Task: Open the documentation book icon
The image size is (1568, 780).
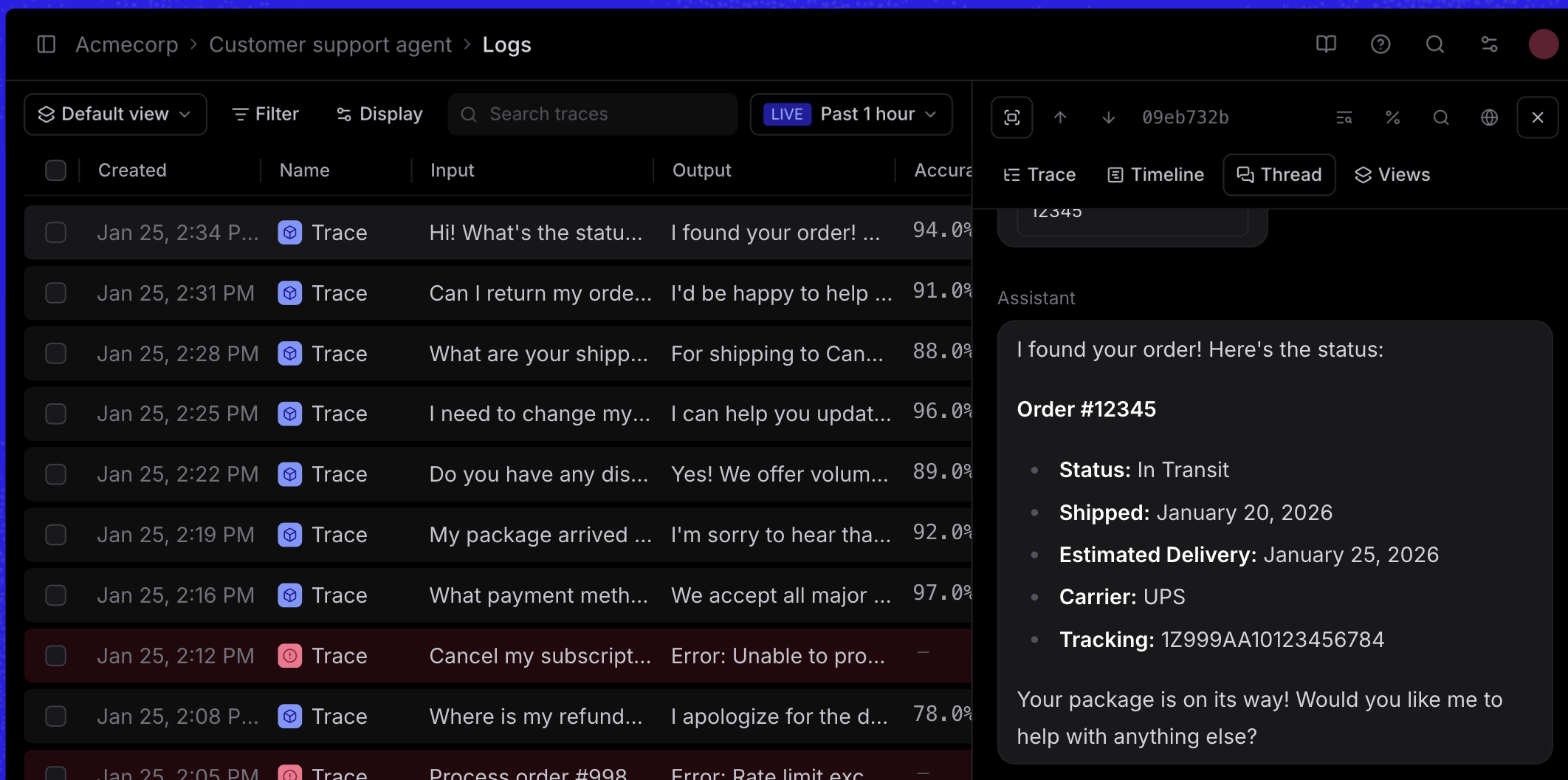Action: (x=1326, y=44)
